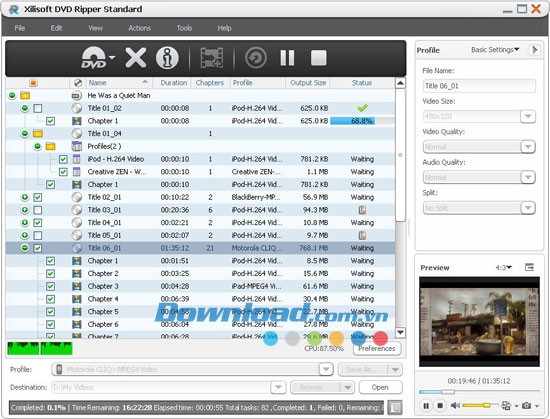The height and width of the screenshot is (419, 550).
Task: Open the Load DVD dropdown arrow
Action: 112,57
